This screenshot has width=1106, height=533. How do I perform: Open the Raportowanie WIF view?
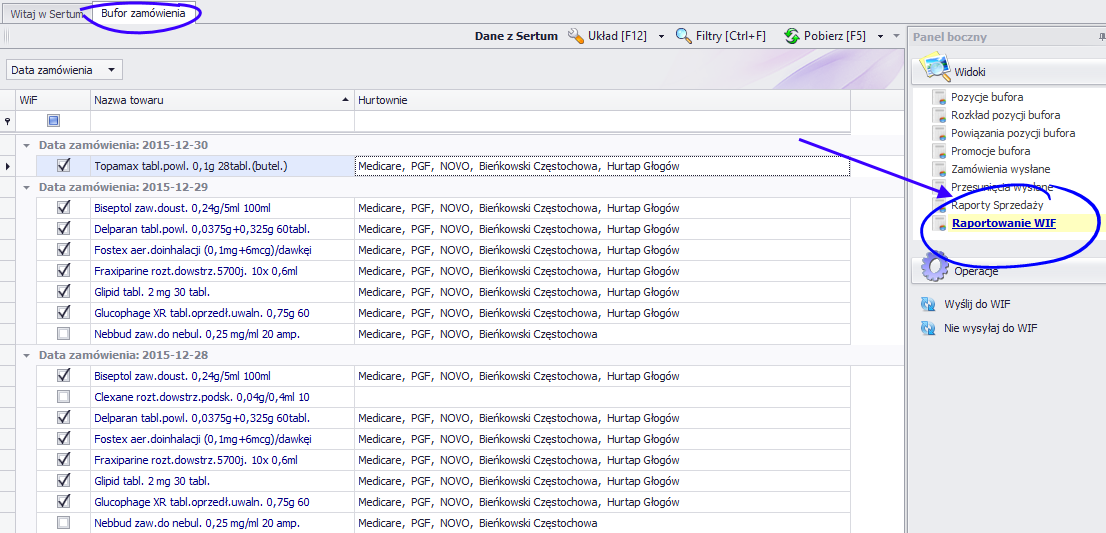click(1003, 223)
